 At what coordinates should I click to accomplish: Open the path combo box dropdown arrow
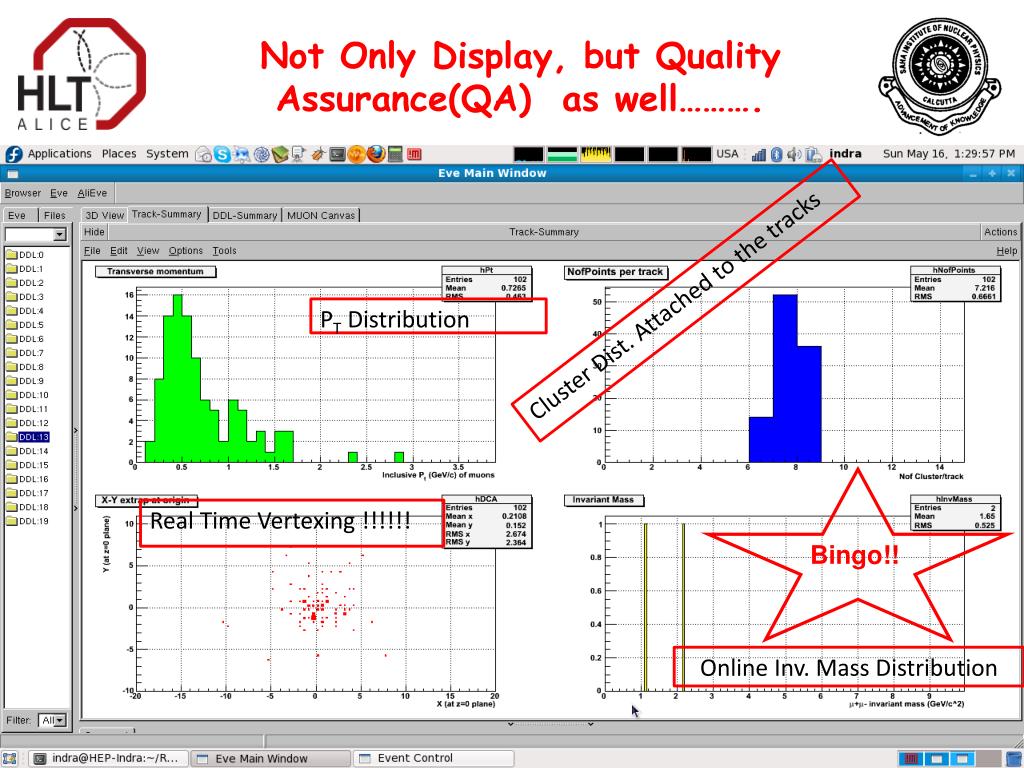[x=59, y=234]
